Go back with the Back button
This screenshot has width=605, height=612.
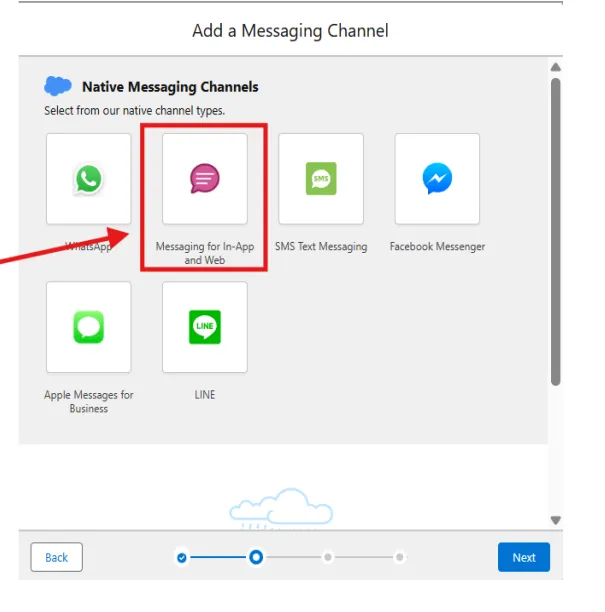click(x=57, y=557)
